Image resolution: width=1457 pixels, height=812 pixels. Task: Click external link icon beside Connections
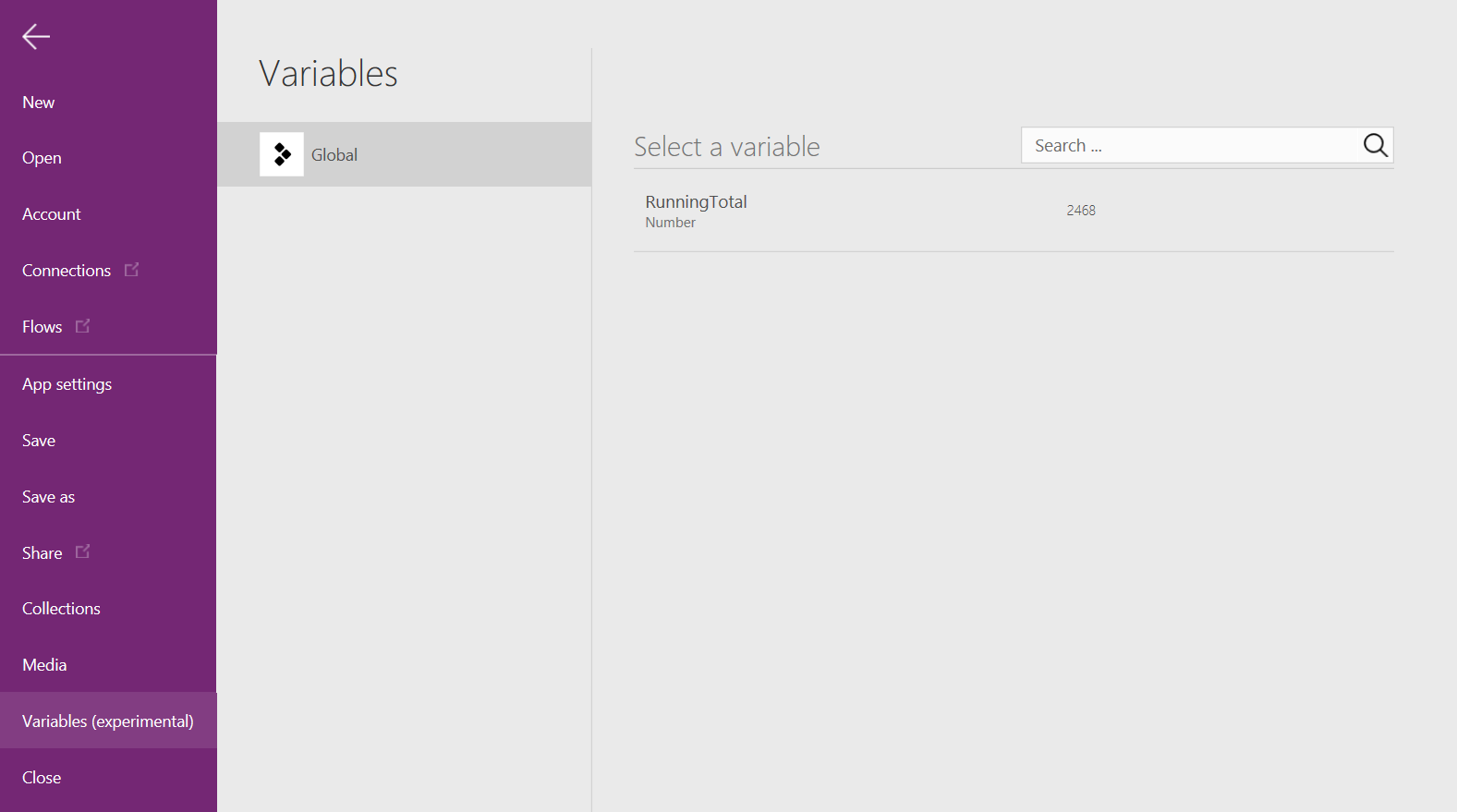pos(131,270)
